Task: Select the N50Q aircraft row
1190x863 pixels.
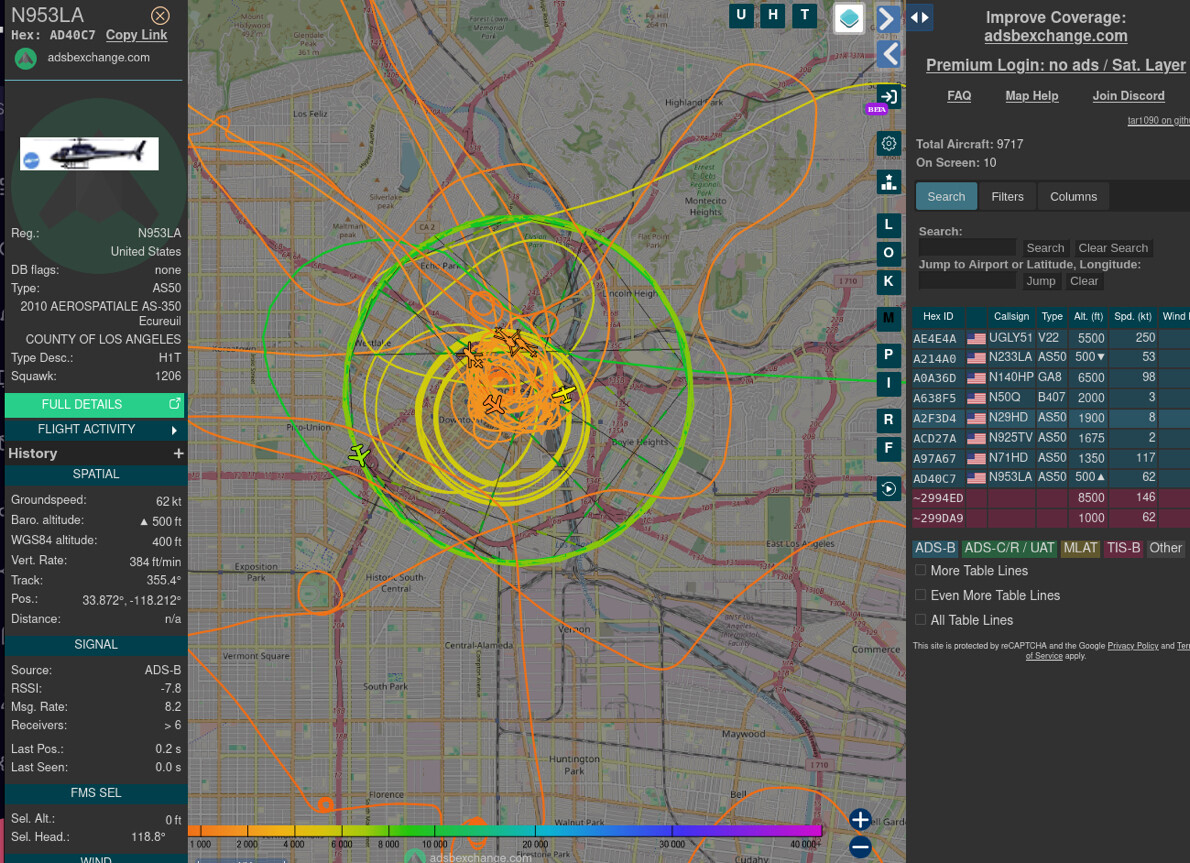Action: pos(1051,398)
